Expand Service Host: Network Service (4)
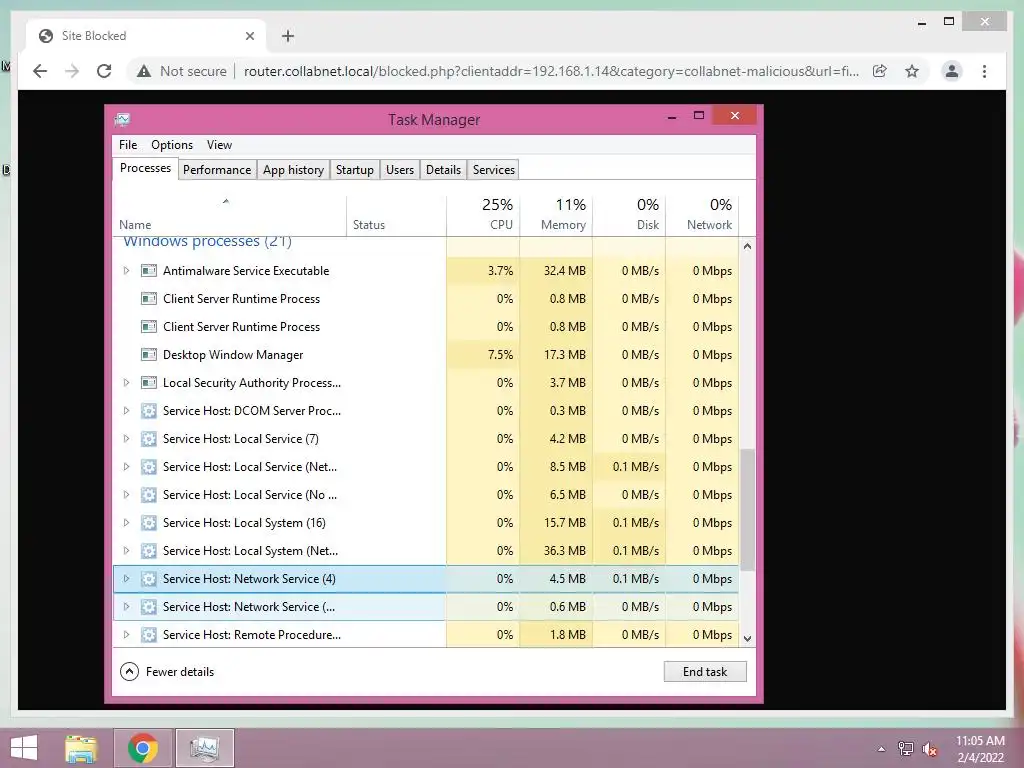The image size is (1024, 768). coord(126,579)
